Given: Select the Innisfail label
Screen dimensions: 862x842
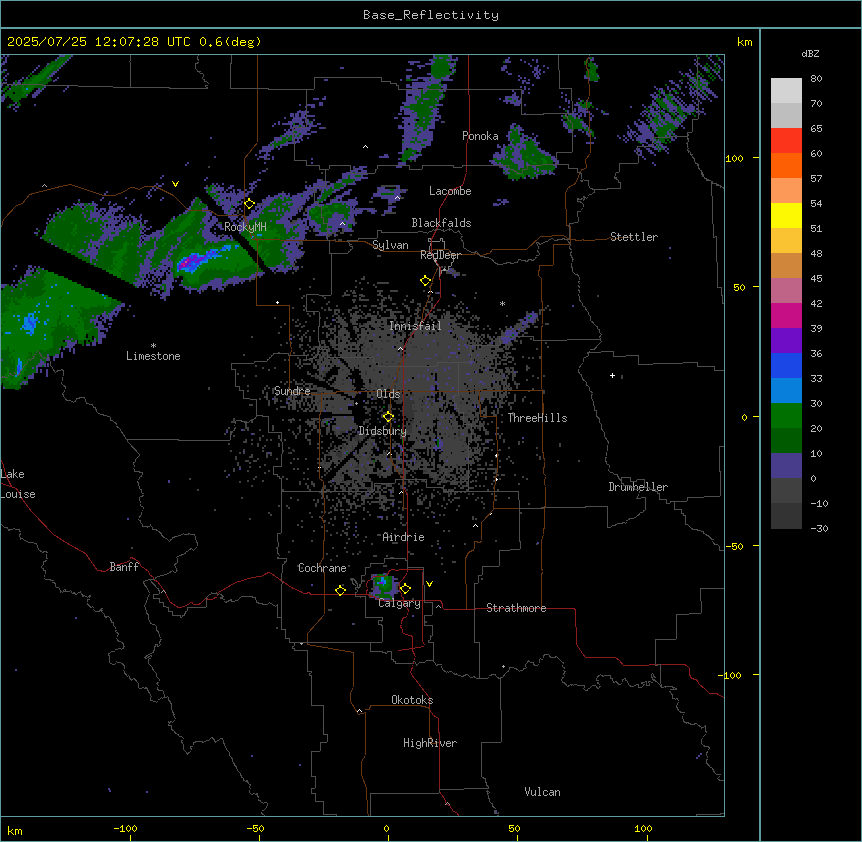Looking at the screenshot, I should point(415,326).
